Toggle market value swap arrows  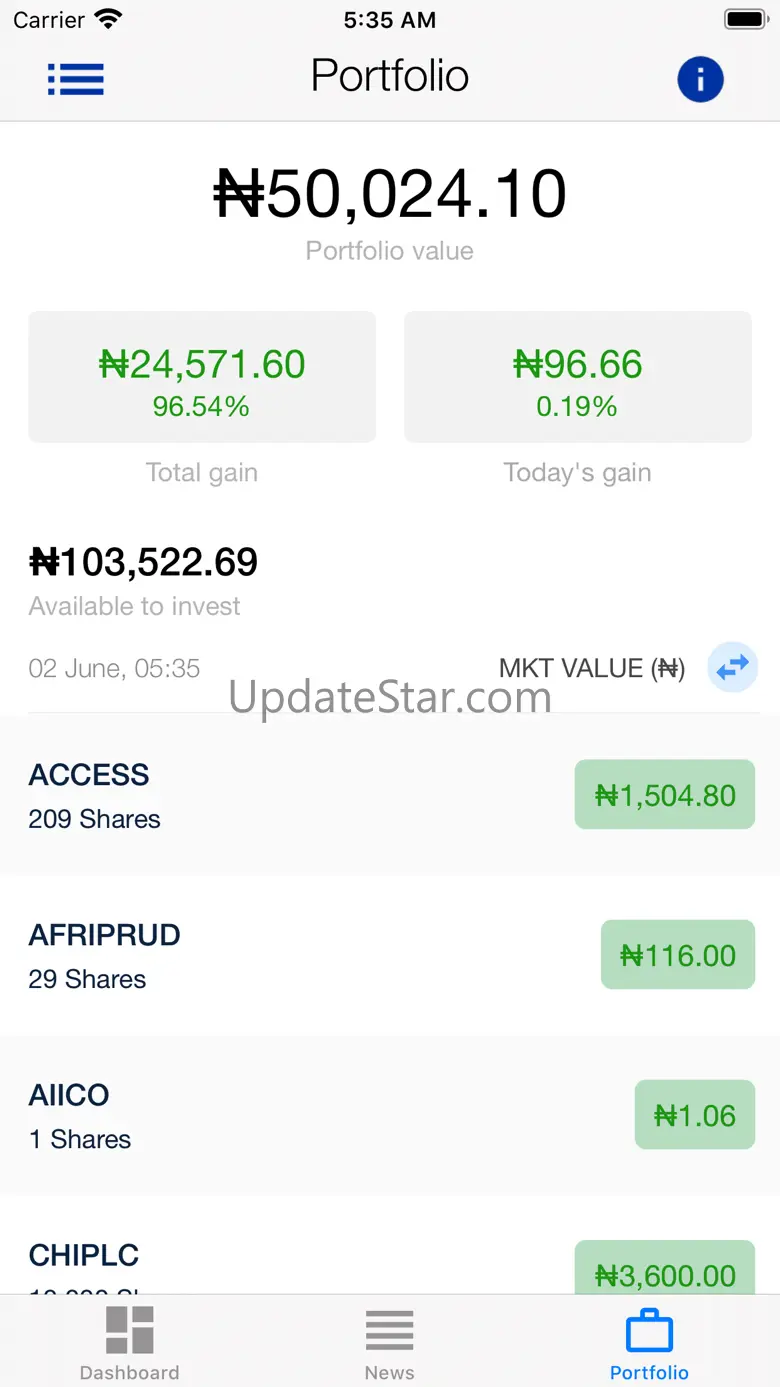732,667
